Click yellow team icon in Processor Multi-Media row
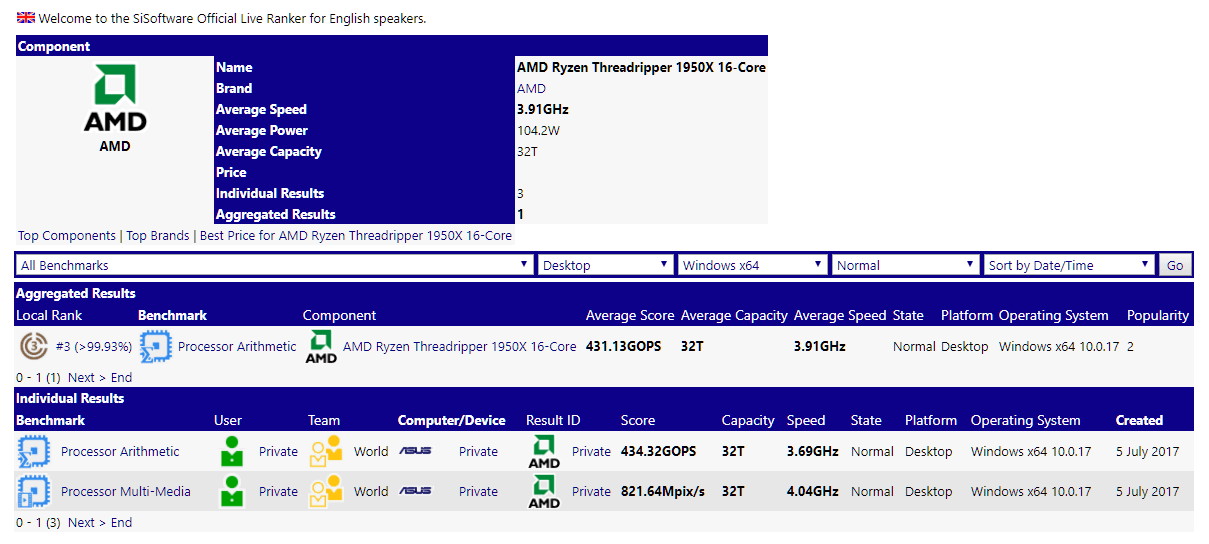This screenshot has width=1209, height=544. pos(325,492)
